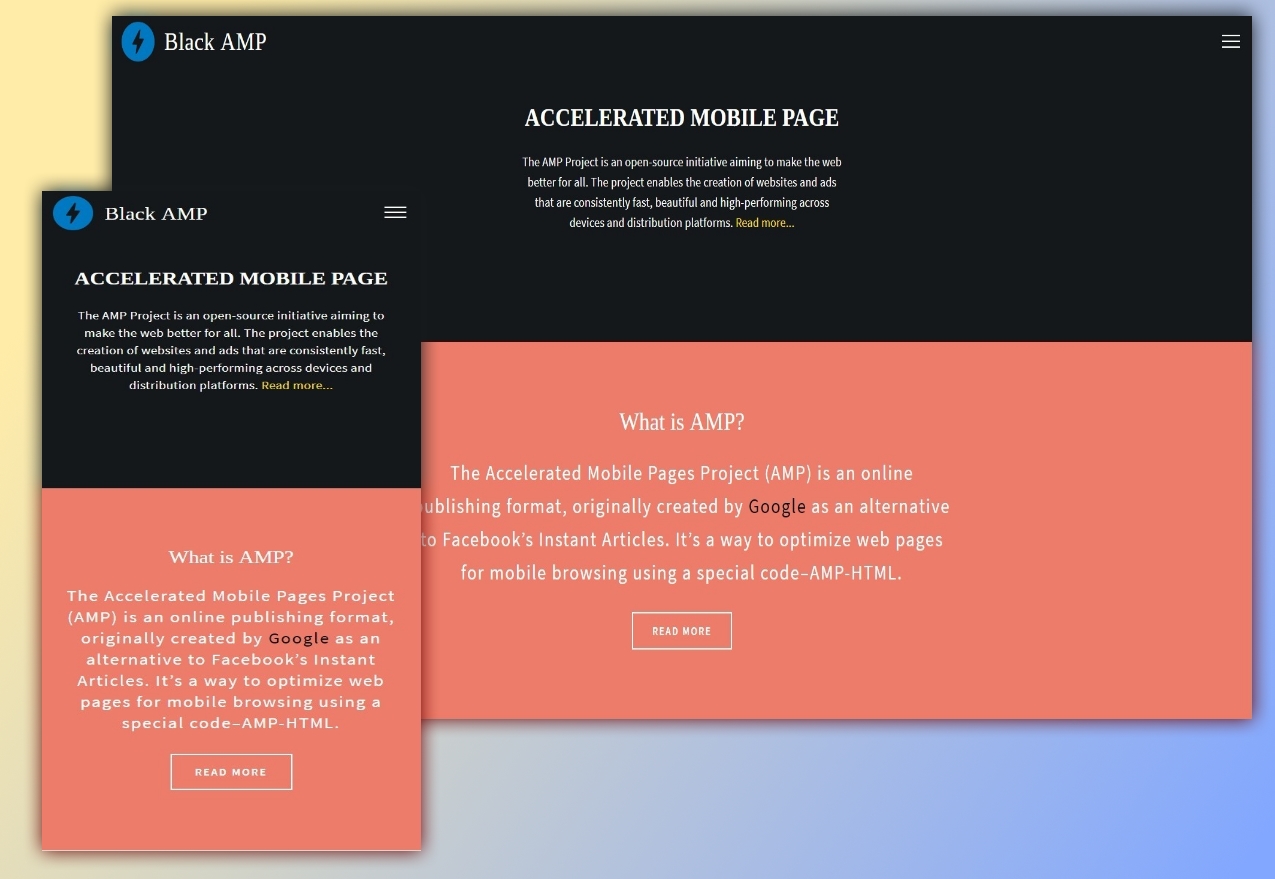Click the lightning bolt logo in mobile preview
The height and width of the screenshot is (879, 1275).
pyautogui.click(x=73, y=213)
